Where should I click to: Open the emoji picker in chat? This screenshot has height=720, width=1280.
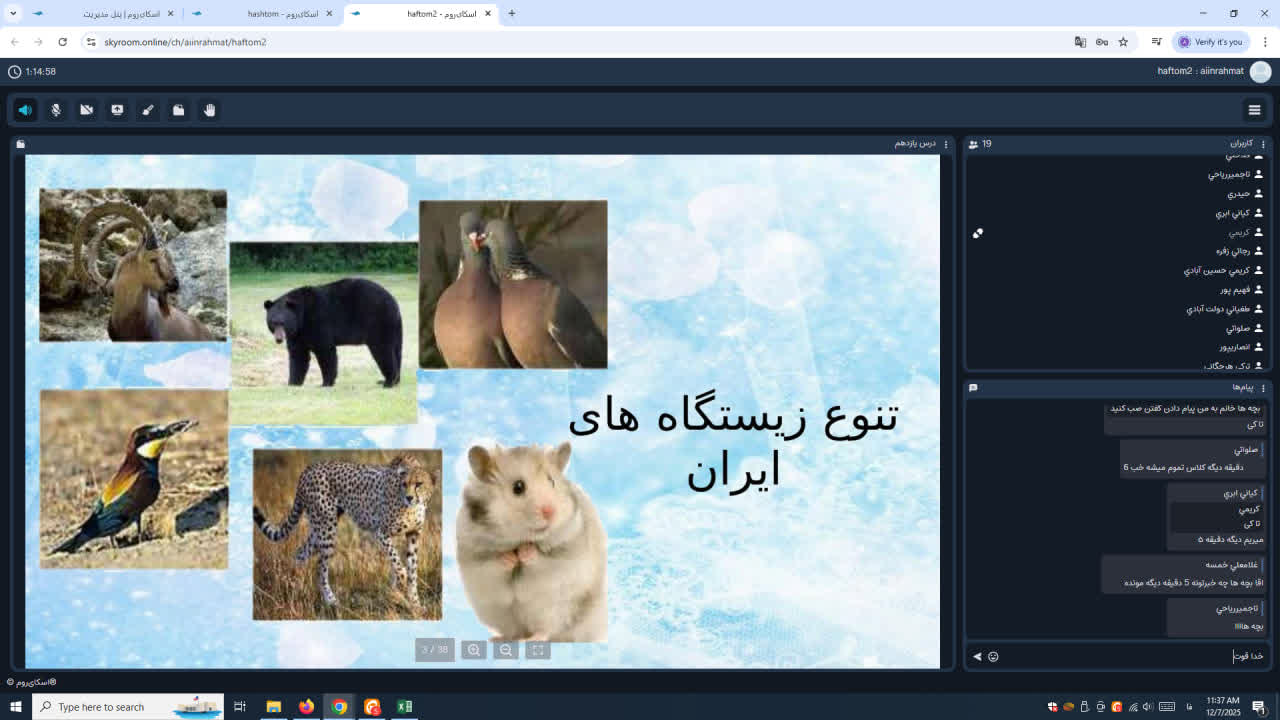click(993, 657)
